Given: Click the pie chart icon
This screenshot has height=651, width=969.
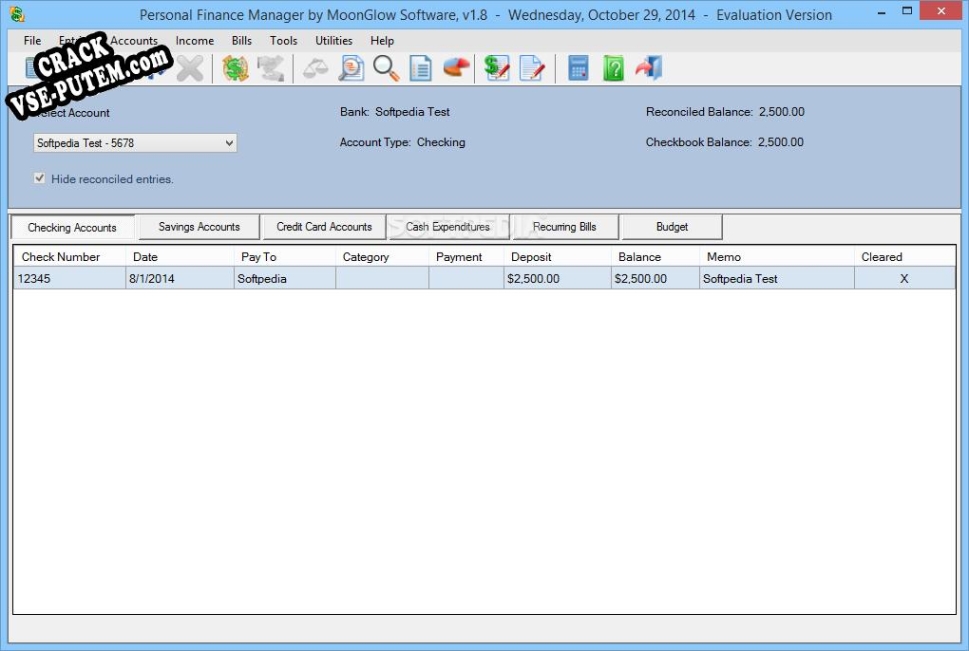Looking at the screenshot, I should pyautogui.click(x=456, y=68).
